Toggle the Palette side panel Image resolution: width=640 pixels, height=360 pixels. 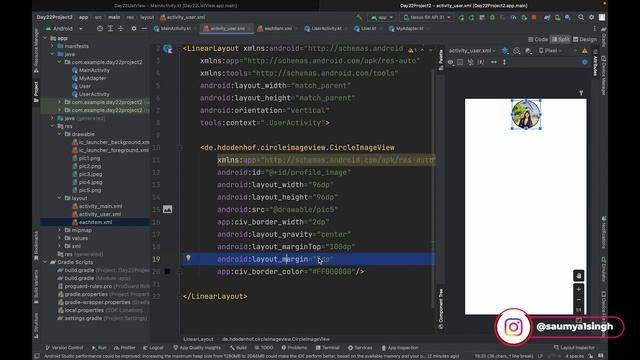(x=441, y=60)
